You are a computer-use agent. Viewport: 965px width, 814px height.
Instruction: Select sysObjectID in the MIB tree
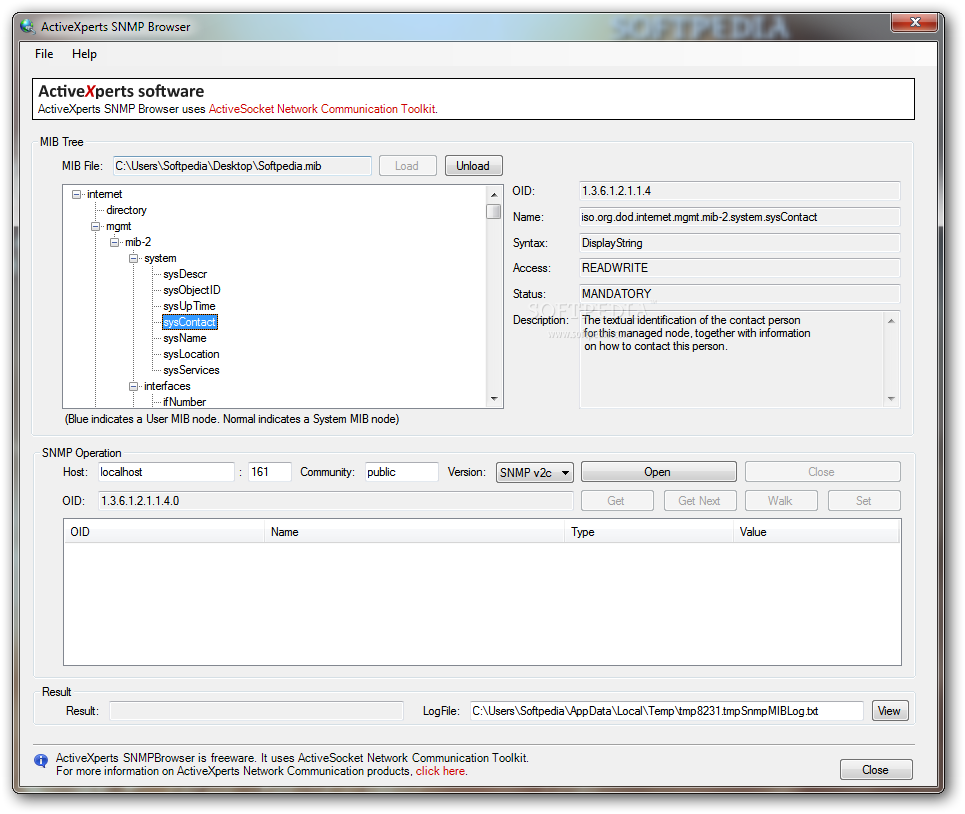pos(191,290)
